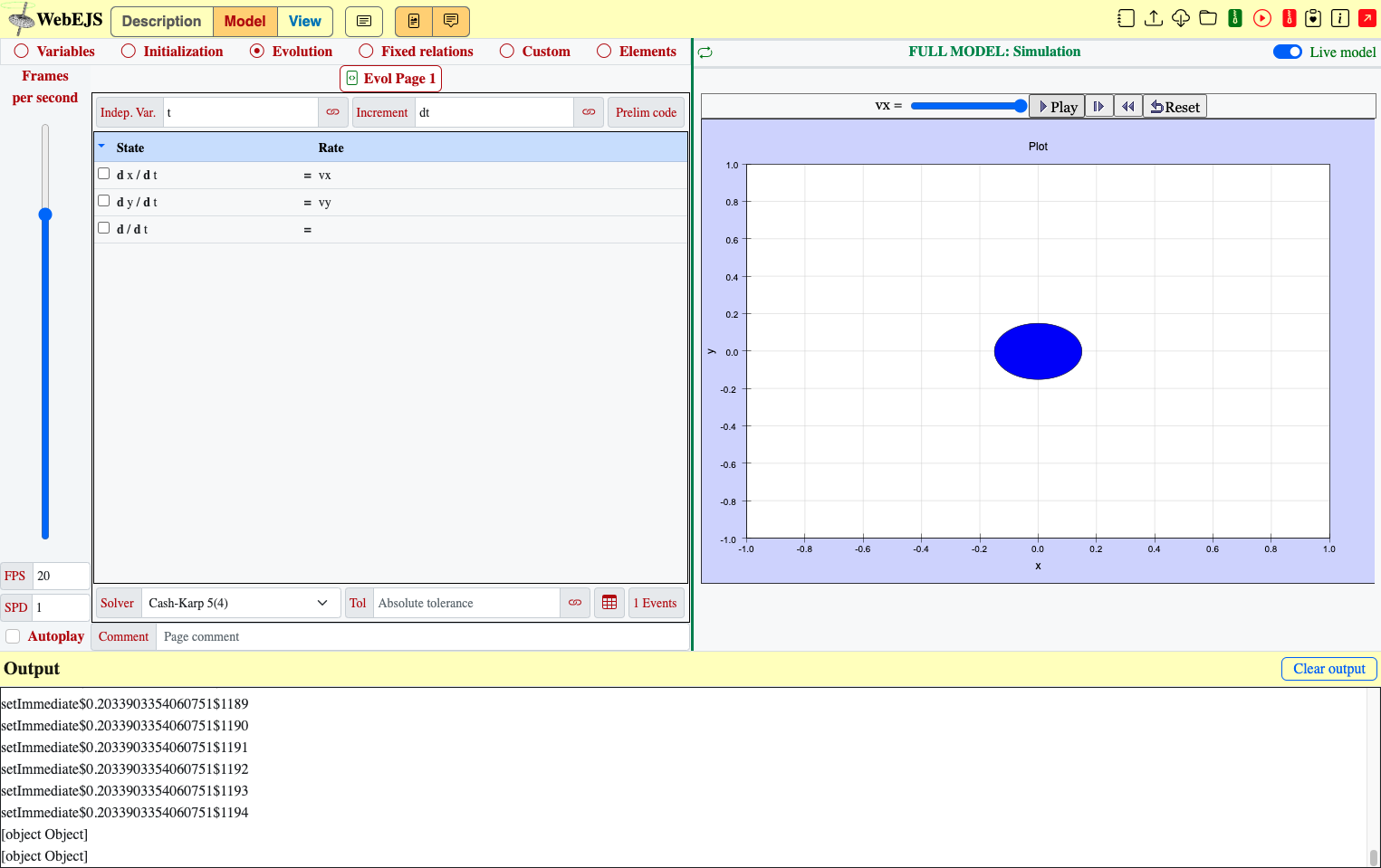Click the refresh icon beside FULL MODEL
This screenshot has width=1381, height=868.
[x=705, y=52]
